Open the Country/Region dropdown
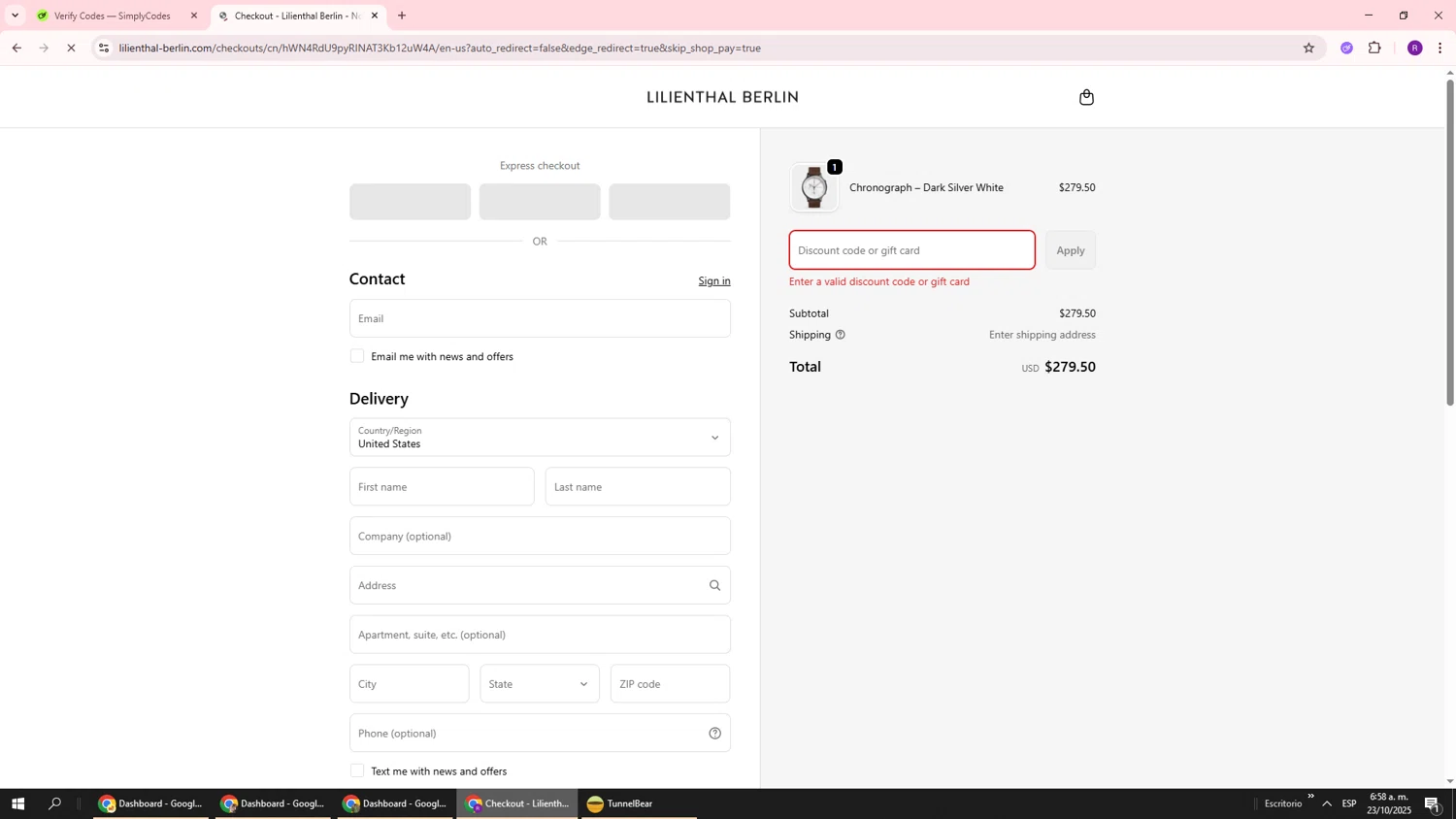The image size is (1456, 819). [x=540, y=438]
